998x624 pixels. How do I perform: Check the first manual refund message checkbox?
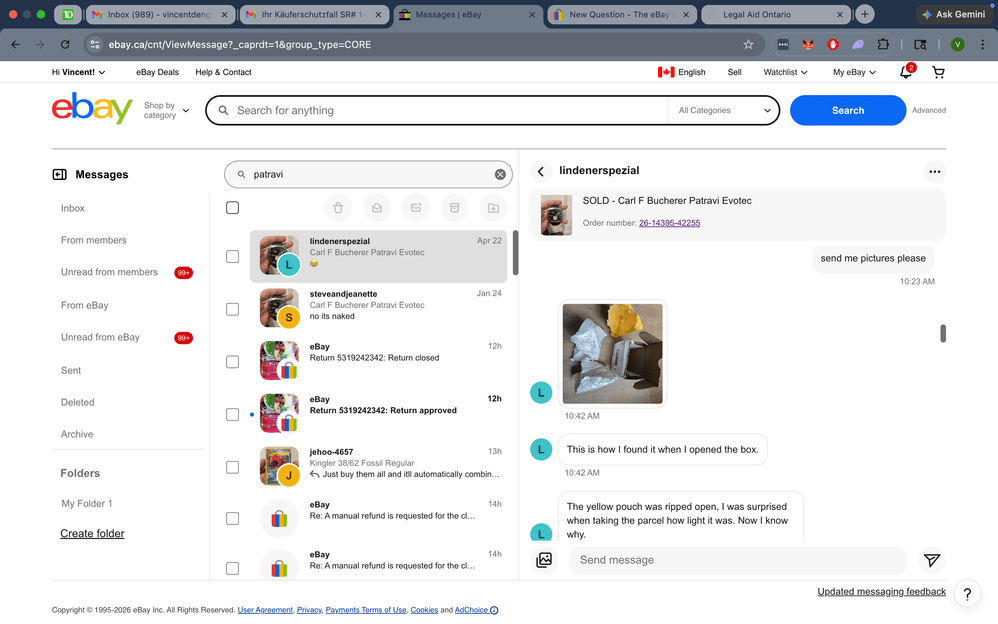232,519
